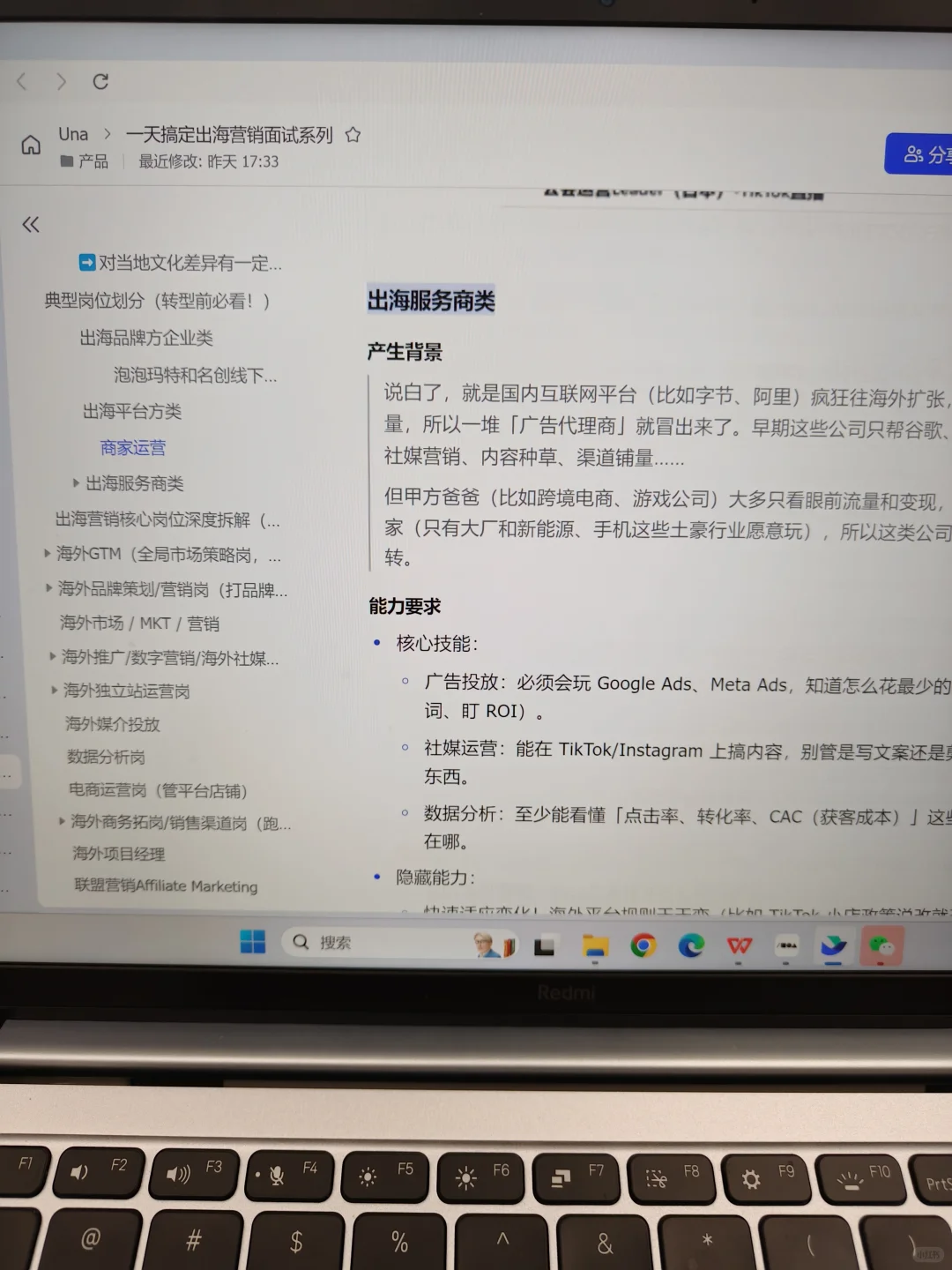The width and height of the screenshot is (952, 1270).
Task: Open the Windows Start menu
Action: pyautogui.click(x=253, y=942)
